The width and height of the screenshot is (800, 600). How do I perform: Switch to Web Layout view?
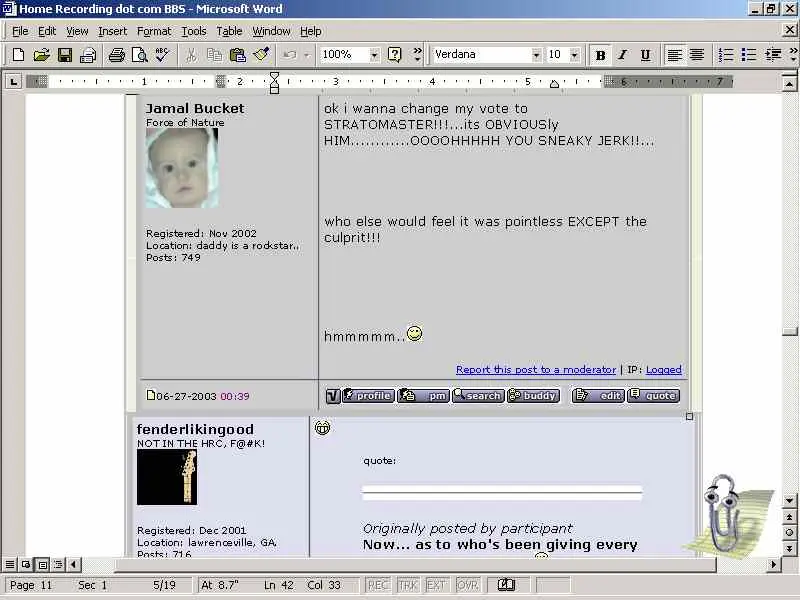tap(26, 564)
